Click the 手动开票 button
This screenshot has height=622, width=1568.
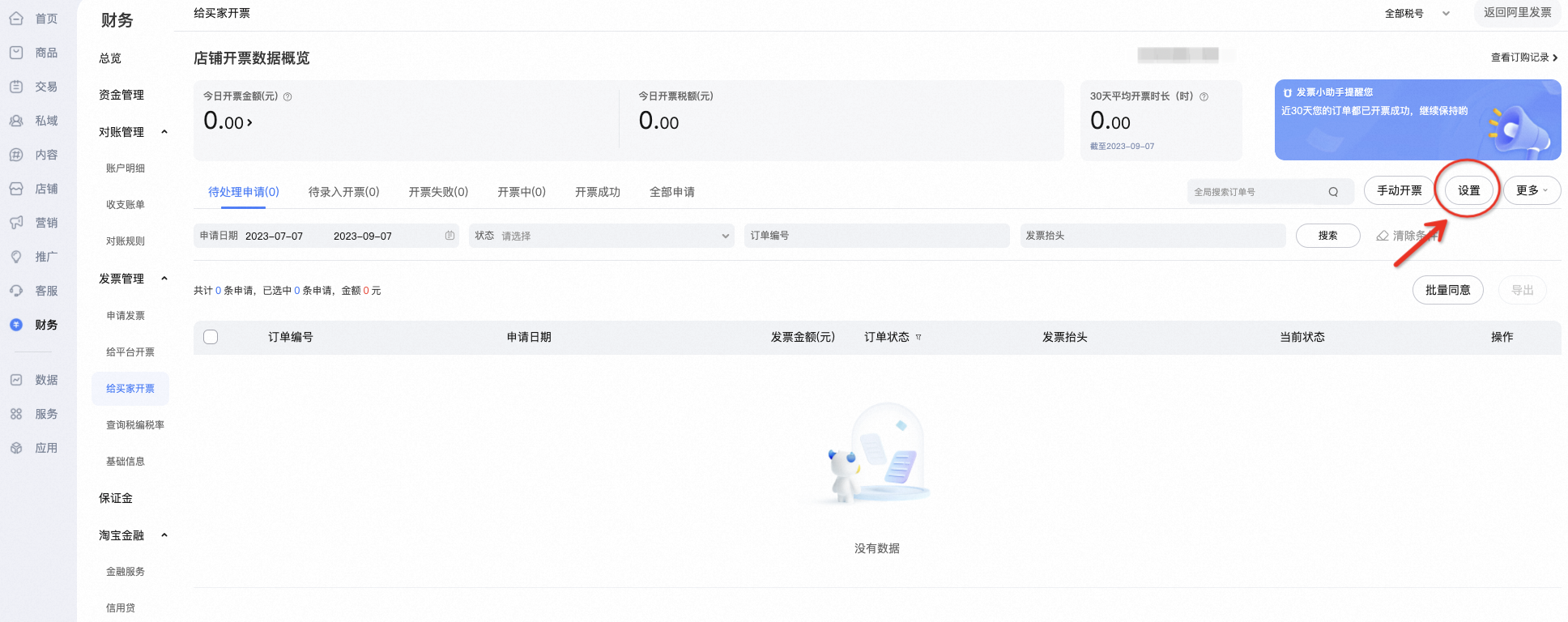(x=1400, y=190)
